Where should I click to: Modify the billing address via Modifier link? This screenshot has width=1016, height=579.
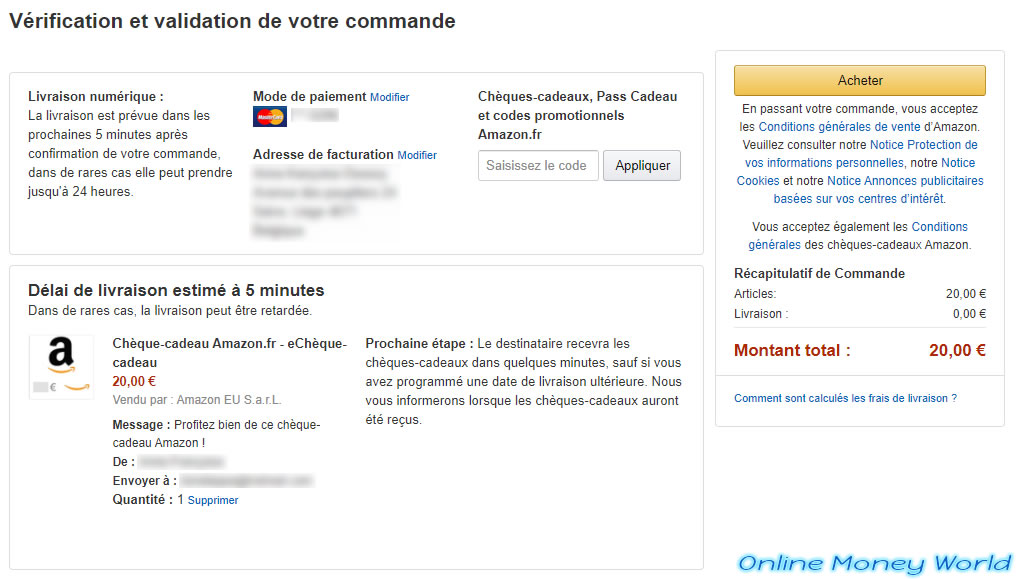417,155
